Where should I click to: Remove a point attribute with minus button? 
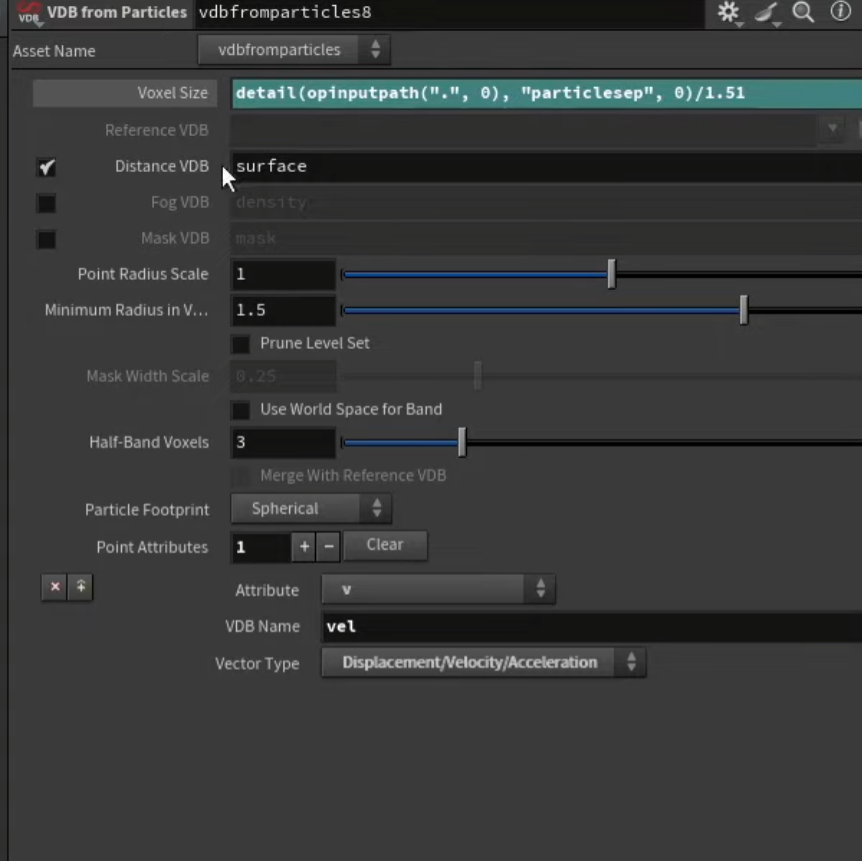point(329,547)
